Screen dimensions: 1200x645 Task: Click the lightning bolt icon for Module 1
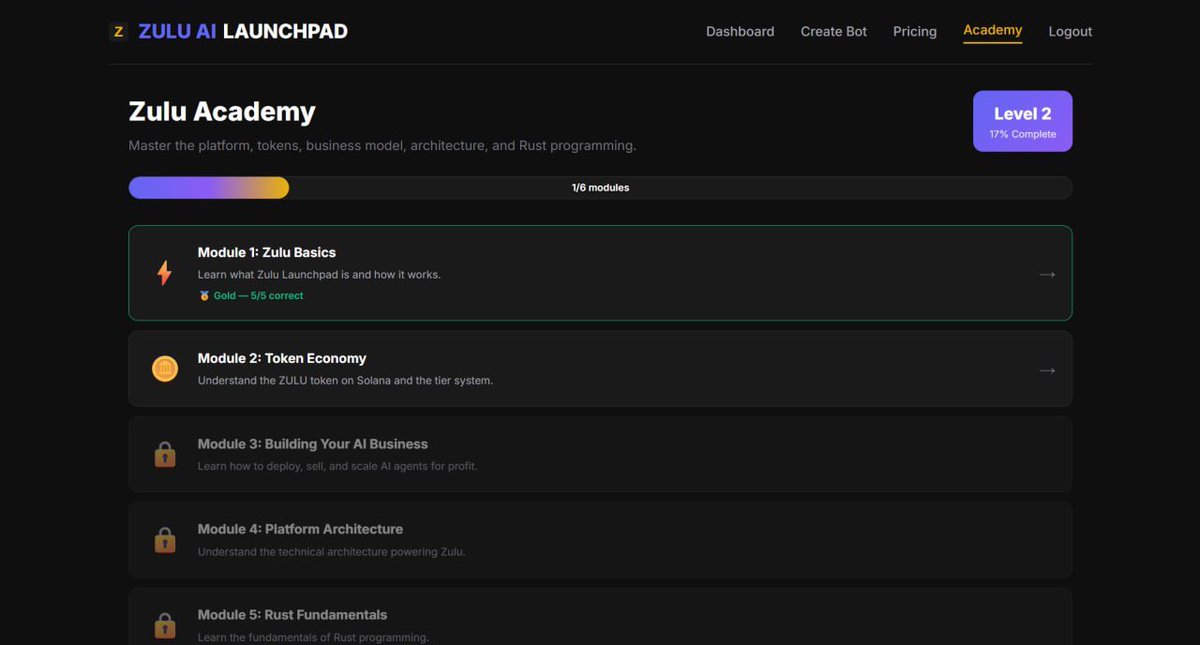(x=165, y=273)
